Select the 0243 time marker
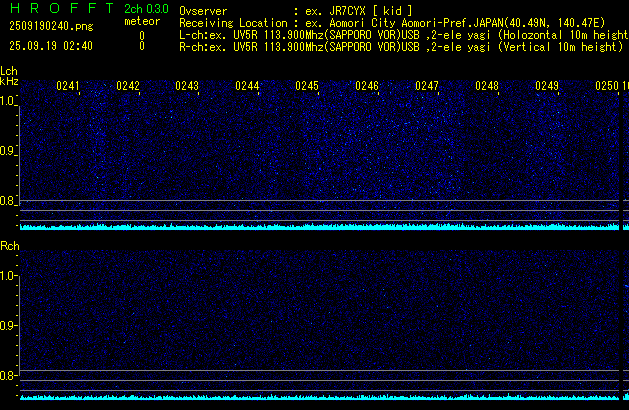The height and width of the screenshot is (410, 629). point(187,87)
